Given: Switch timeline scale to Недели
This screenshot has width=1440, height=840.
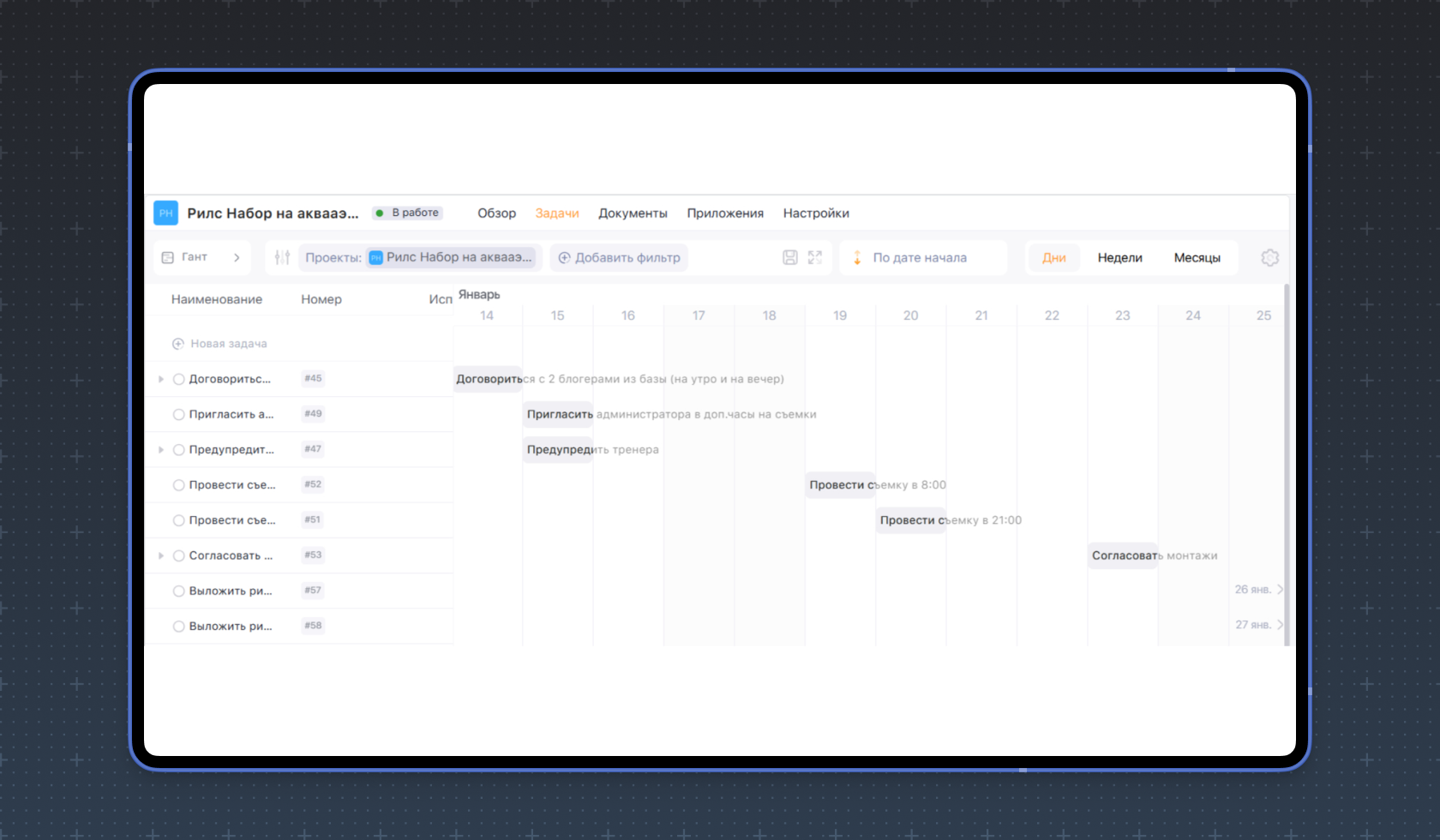Looking at the screenshot, I should coord(1119,257).
